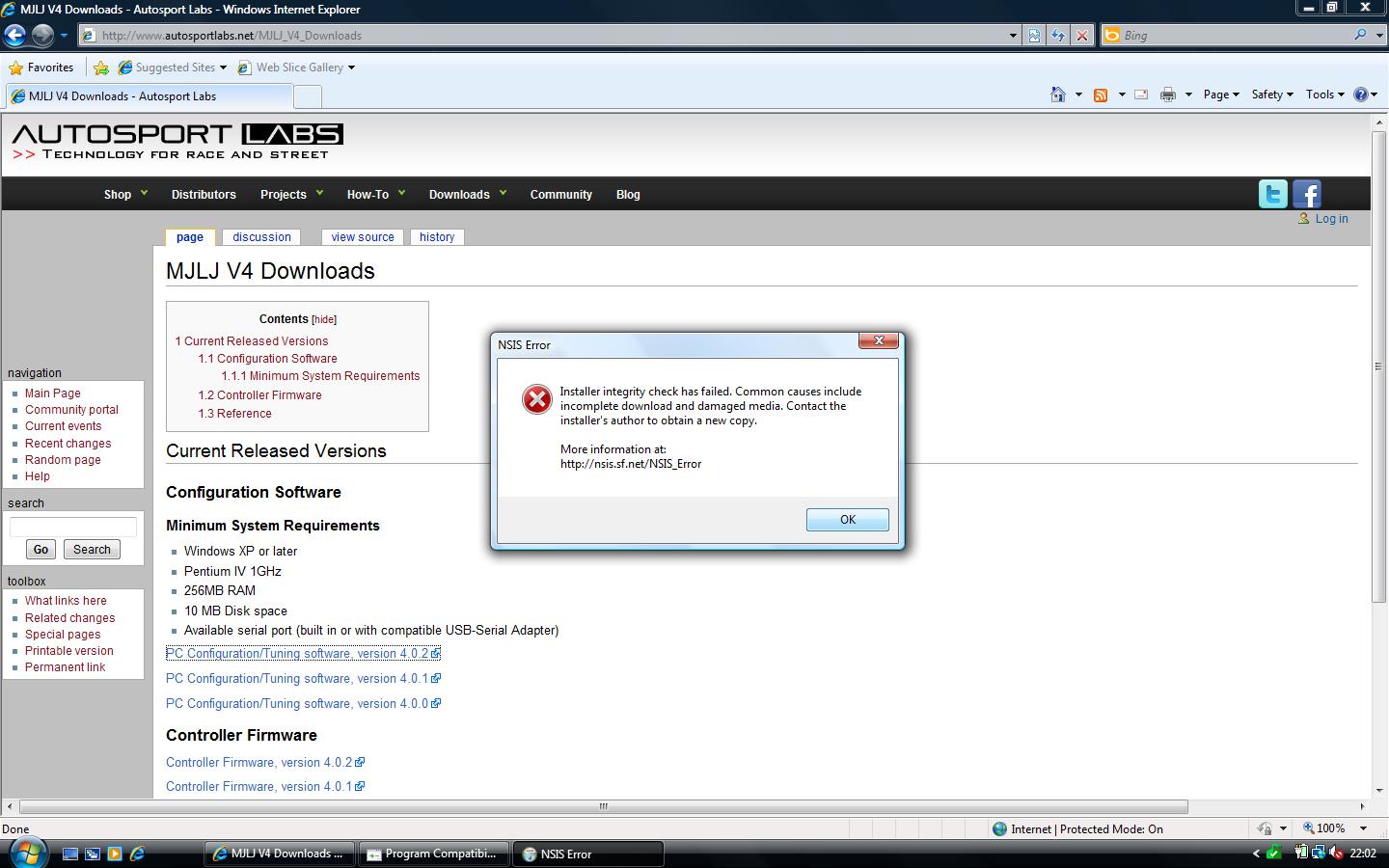Open a new browser tab

click(x=307, y=96)
